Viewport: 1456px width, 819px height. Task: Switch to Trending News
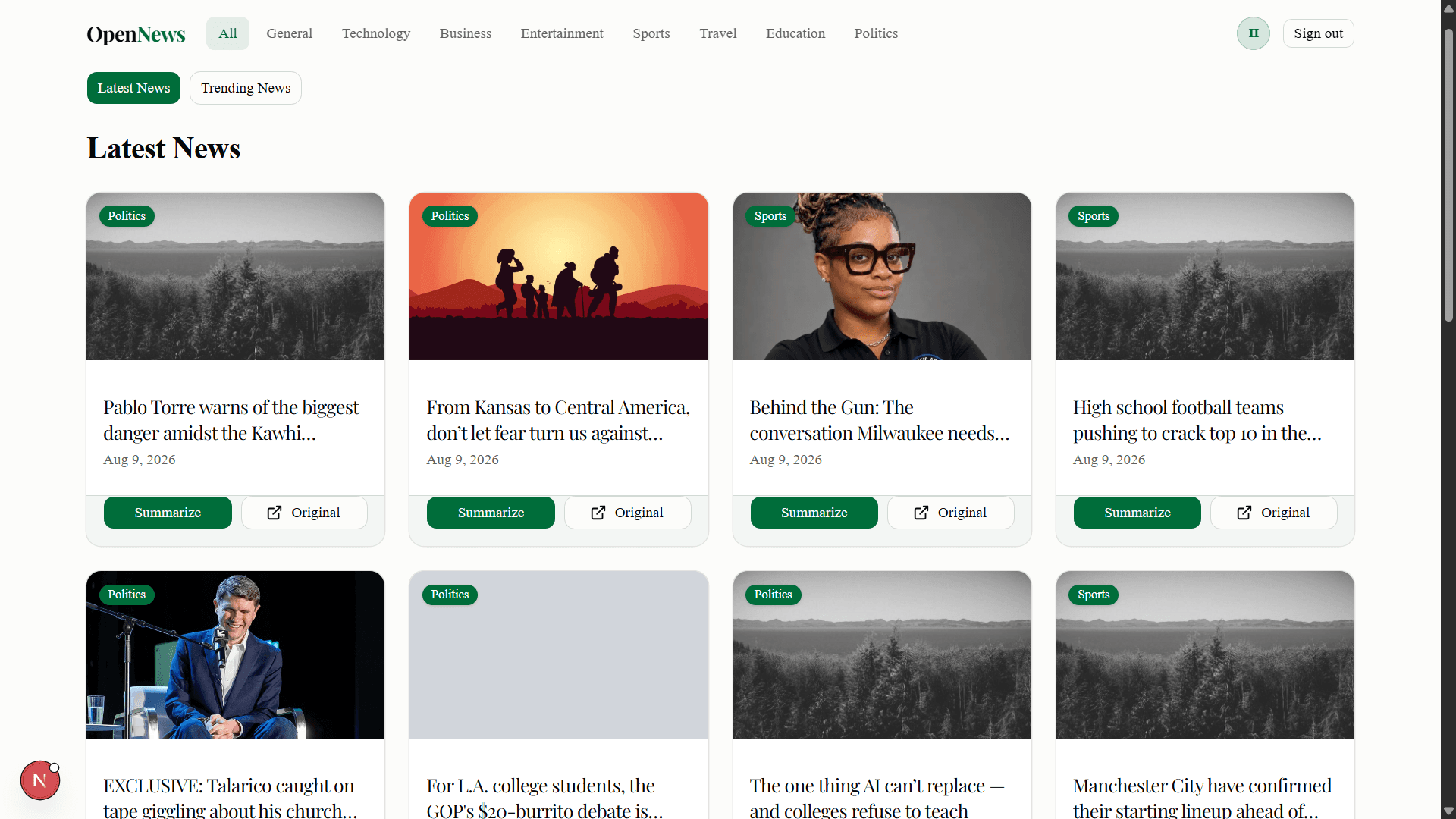[x=246, y=88]
